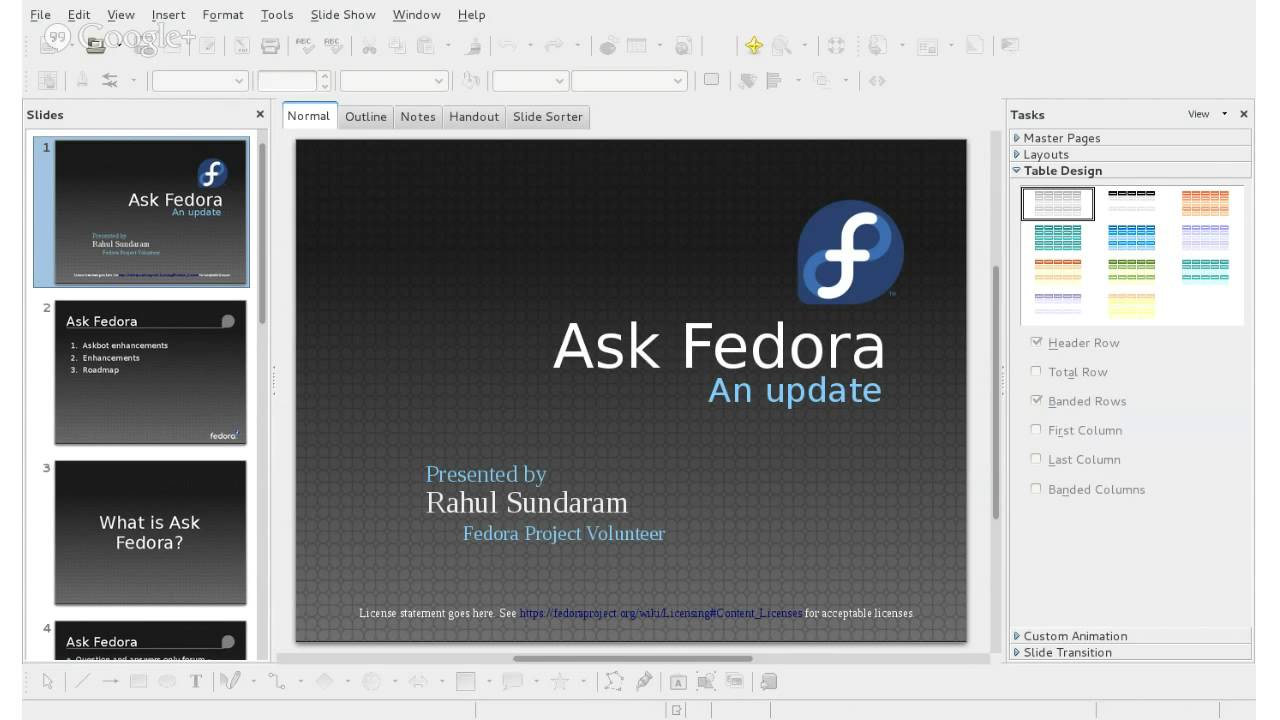The height and width of the screenshot is (720, 1280).
Task: Click the Format Paintbrush icon
Action: coord(474,45)
